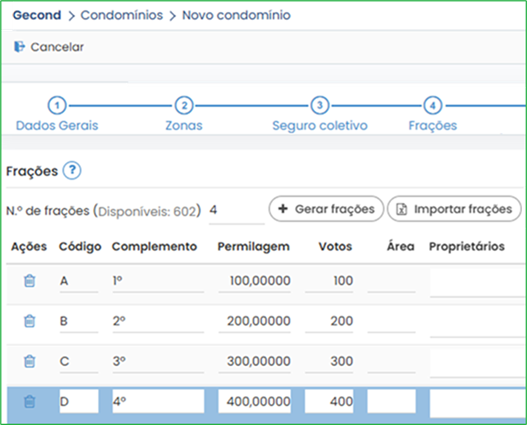Delete fraction D with trash icon
527x425 pixels.
(30, 401)
